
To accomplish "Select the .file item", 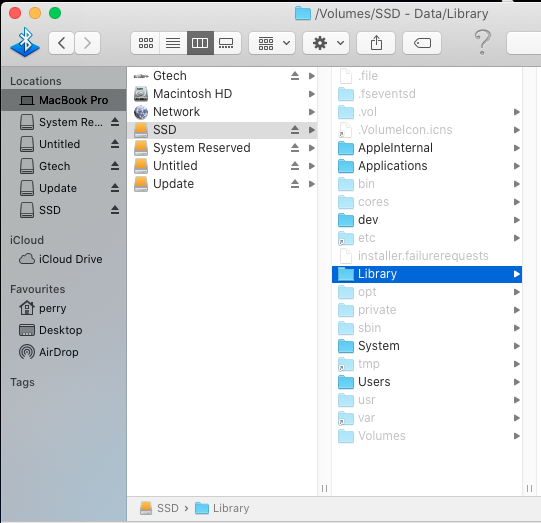I will click(x=427, y=76).
